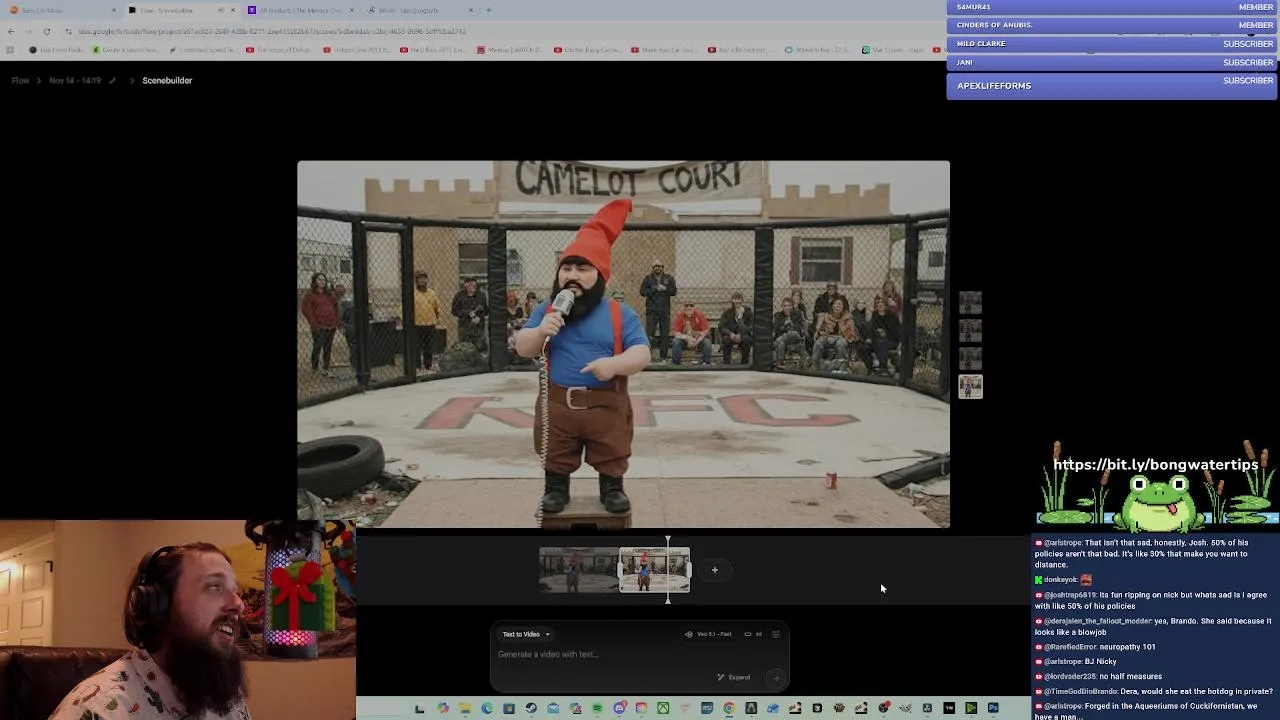Select the top thumbnail beside the preview
Image resolution: width=1280 pixels, height=720 pixels.
click(970, 302)
